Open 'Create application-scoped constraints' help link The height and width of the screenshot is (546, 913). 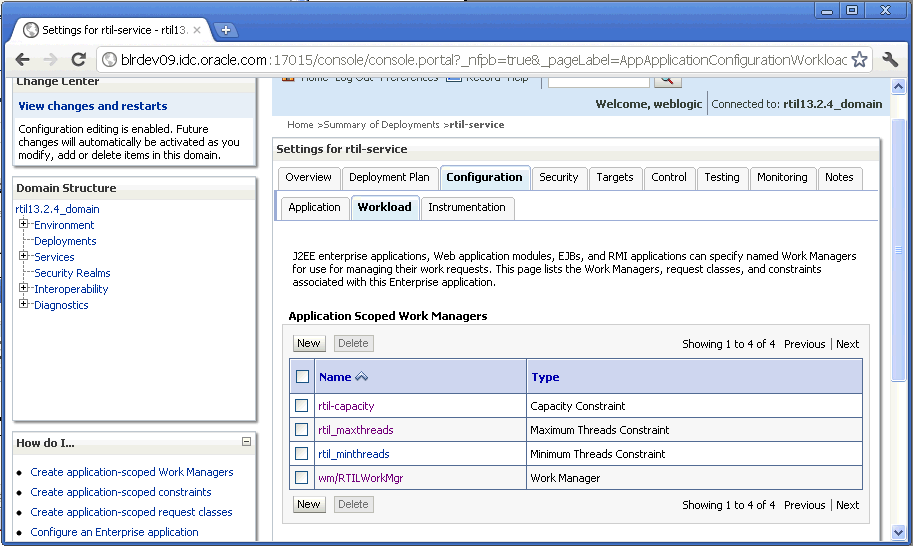pos(121,492)
